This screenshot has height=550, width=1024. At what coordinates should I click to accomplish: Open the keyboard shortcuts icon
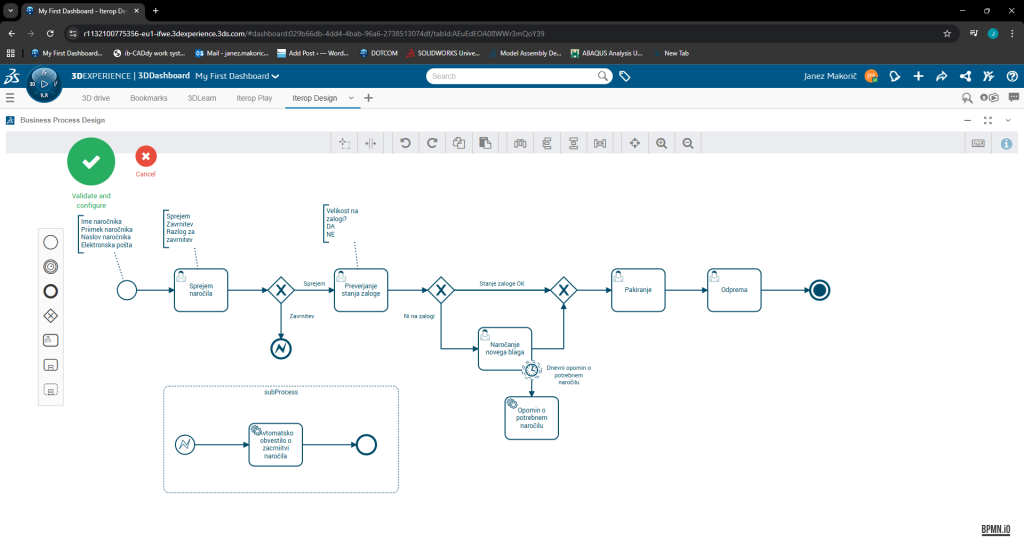pyautogui.click(x=978, y=144)
